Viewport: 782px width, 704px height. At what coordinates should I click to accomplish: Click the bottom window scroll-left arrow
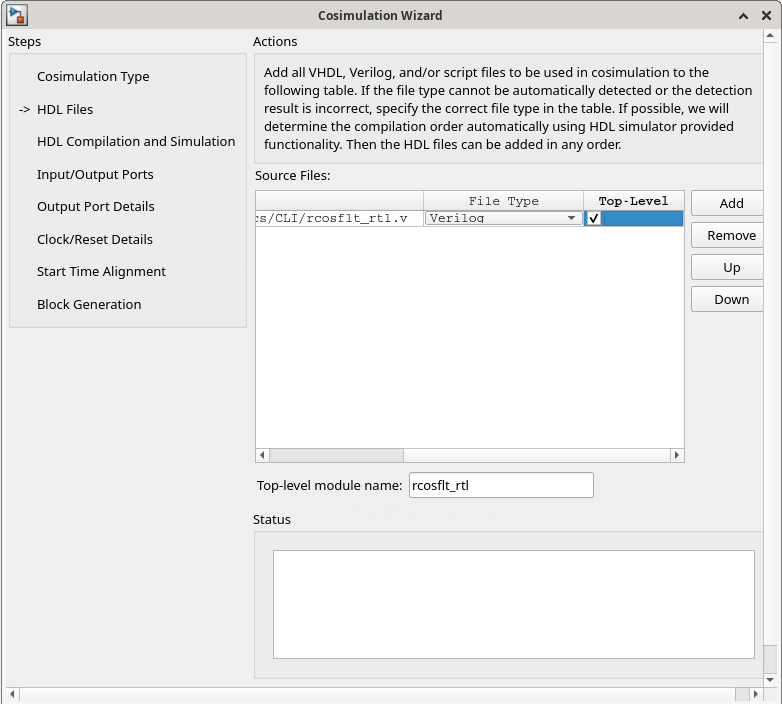tap(12, 694)
